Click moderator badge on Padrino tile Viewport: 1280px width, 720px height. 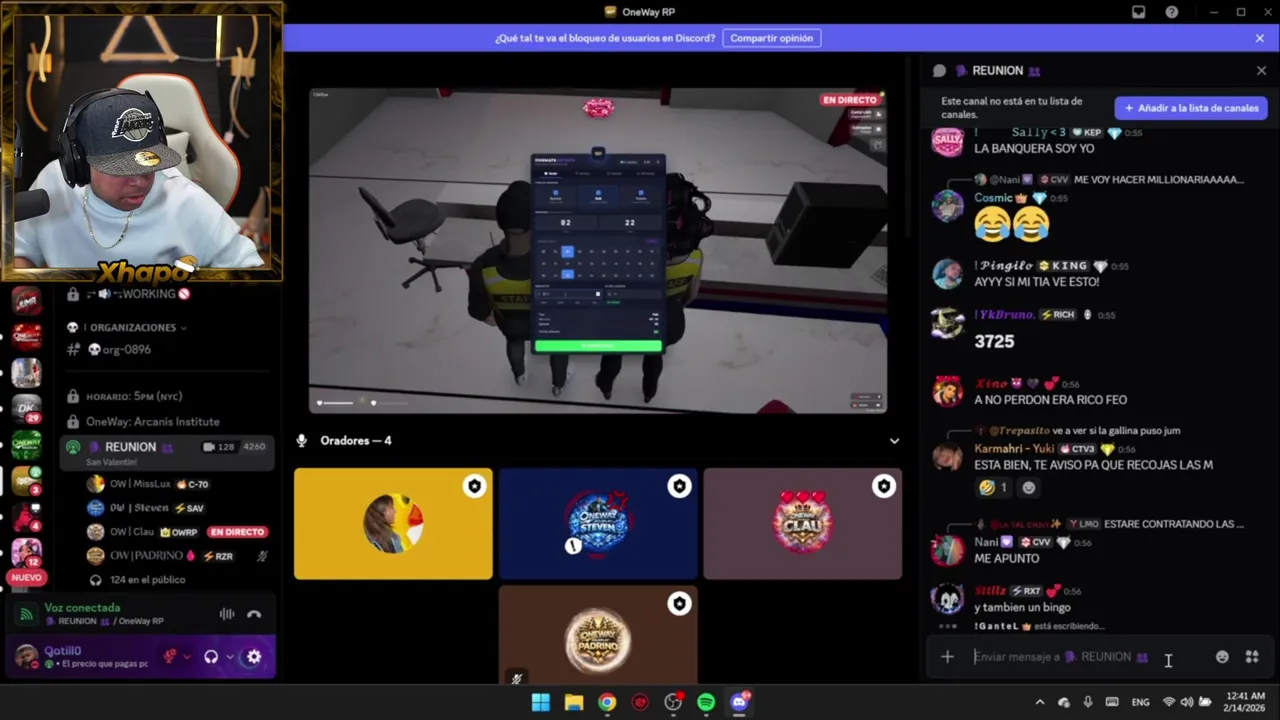pyautogui.click(x=679, y=604)
